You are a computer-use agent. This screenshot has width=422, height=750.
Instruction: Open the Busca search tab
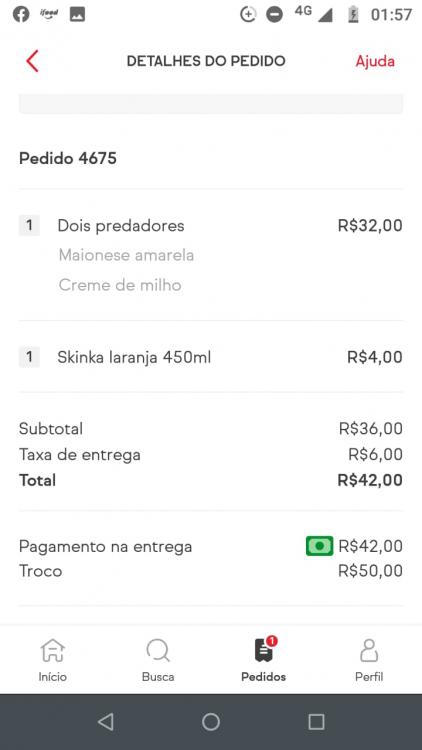point(158,660)
